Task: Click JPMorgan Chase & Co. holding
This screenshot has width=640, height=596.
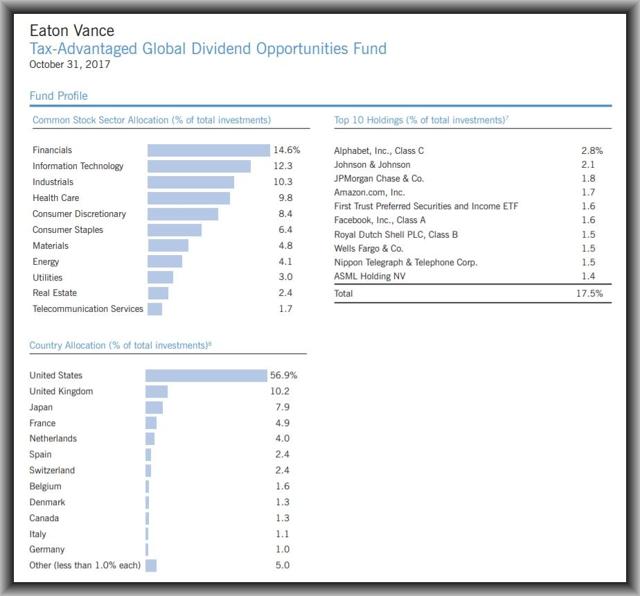Action: [x=379, y=179]
